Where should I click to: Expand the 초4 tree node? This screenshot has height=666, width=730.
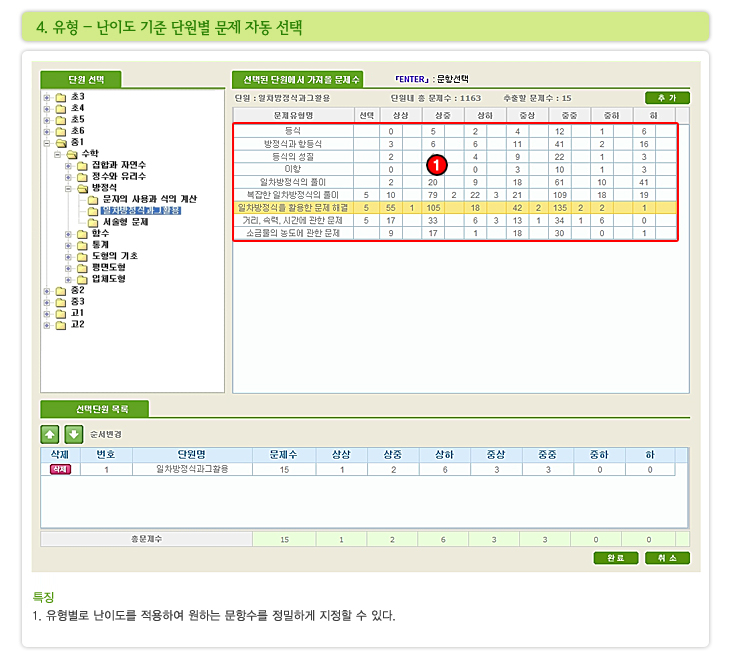(47, 108)
